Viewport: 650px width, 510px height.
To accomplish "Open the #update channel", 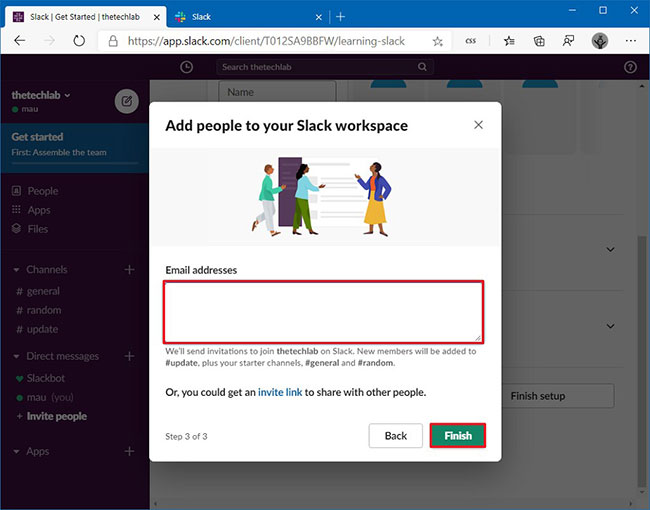I will [x=42, y=329].
